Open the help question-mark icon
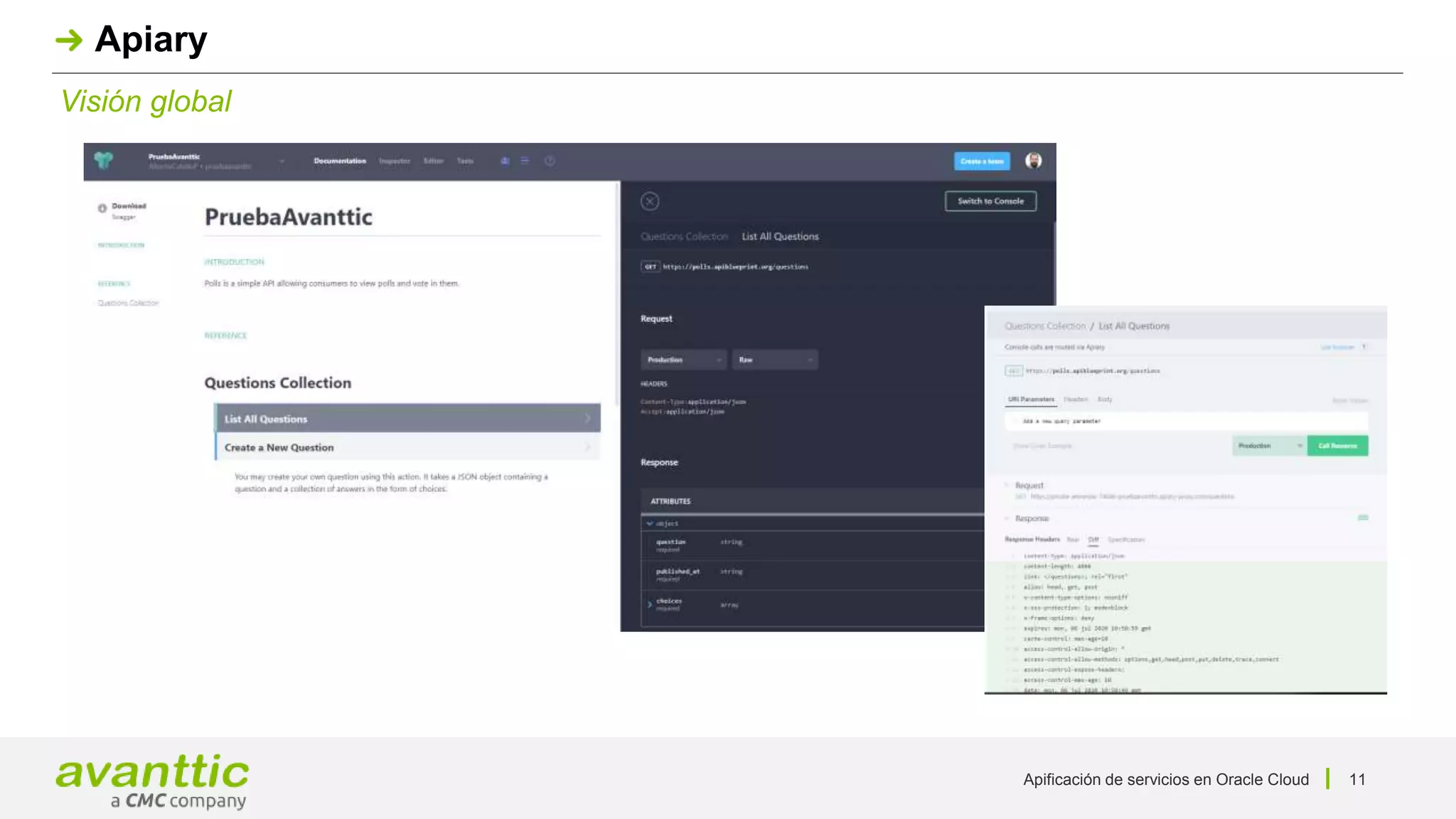 (x=550, y=161)
